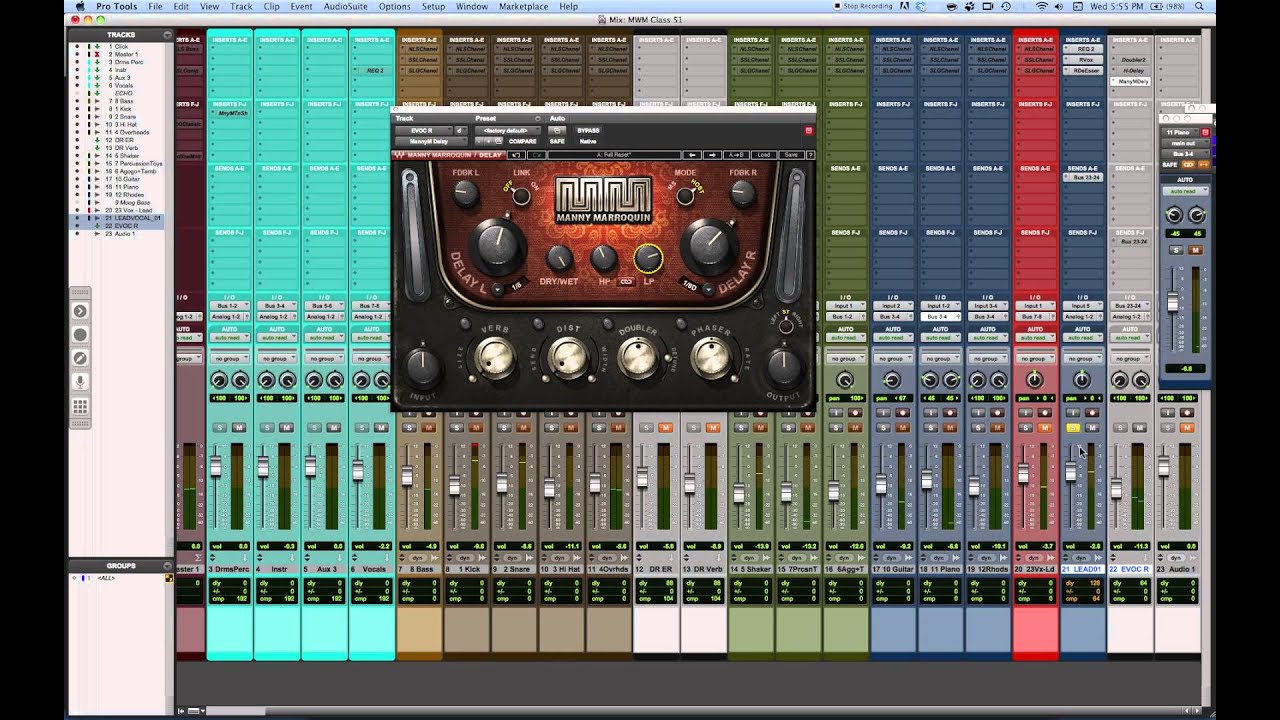Click the A→B copy button
The height and width of the screenshot is (720, 1280).
click(736, 155)
